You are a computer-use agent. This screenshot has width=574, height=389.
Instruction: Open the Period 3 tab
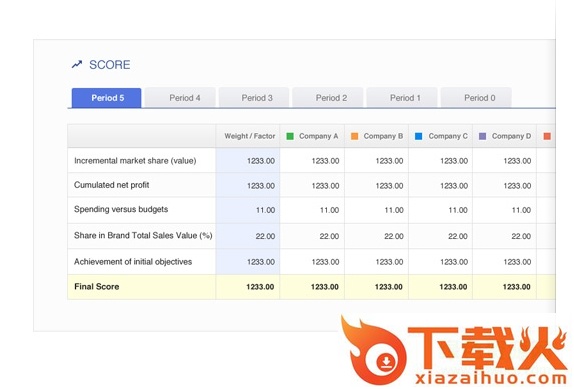pos(254,98)
